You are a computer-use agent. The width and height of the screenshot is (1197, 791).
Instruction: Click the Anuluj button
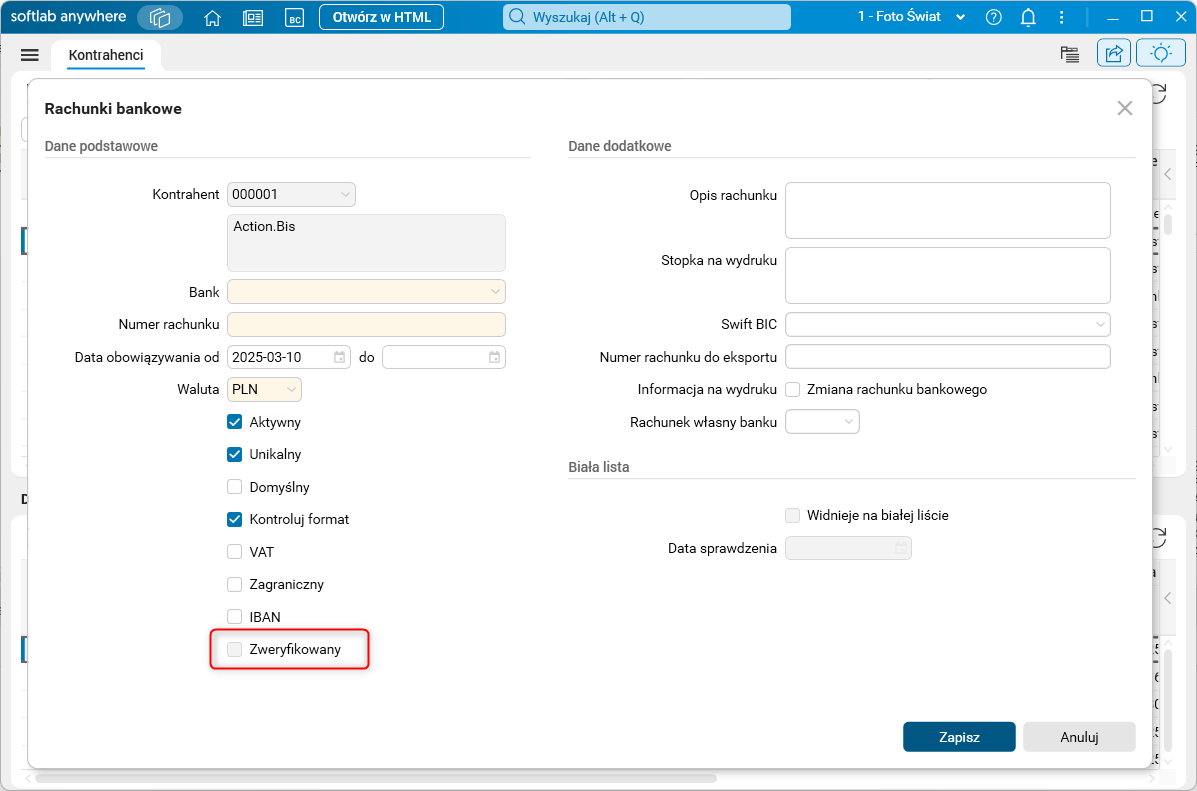[1079, 737]
